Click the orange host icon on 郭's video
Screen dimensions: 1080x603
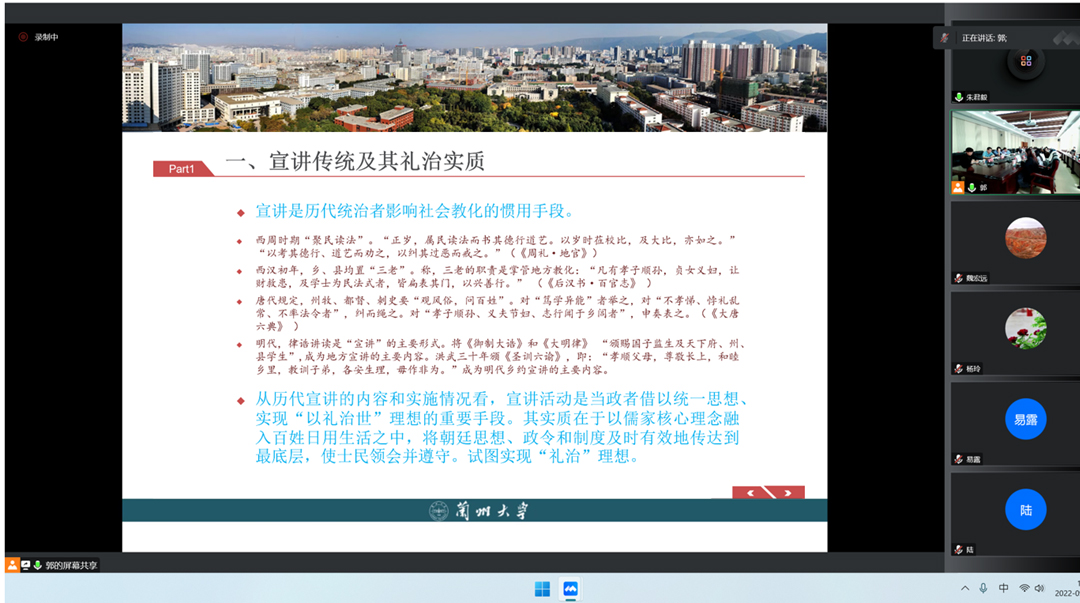click(x=958, y=187)
